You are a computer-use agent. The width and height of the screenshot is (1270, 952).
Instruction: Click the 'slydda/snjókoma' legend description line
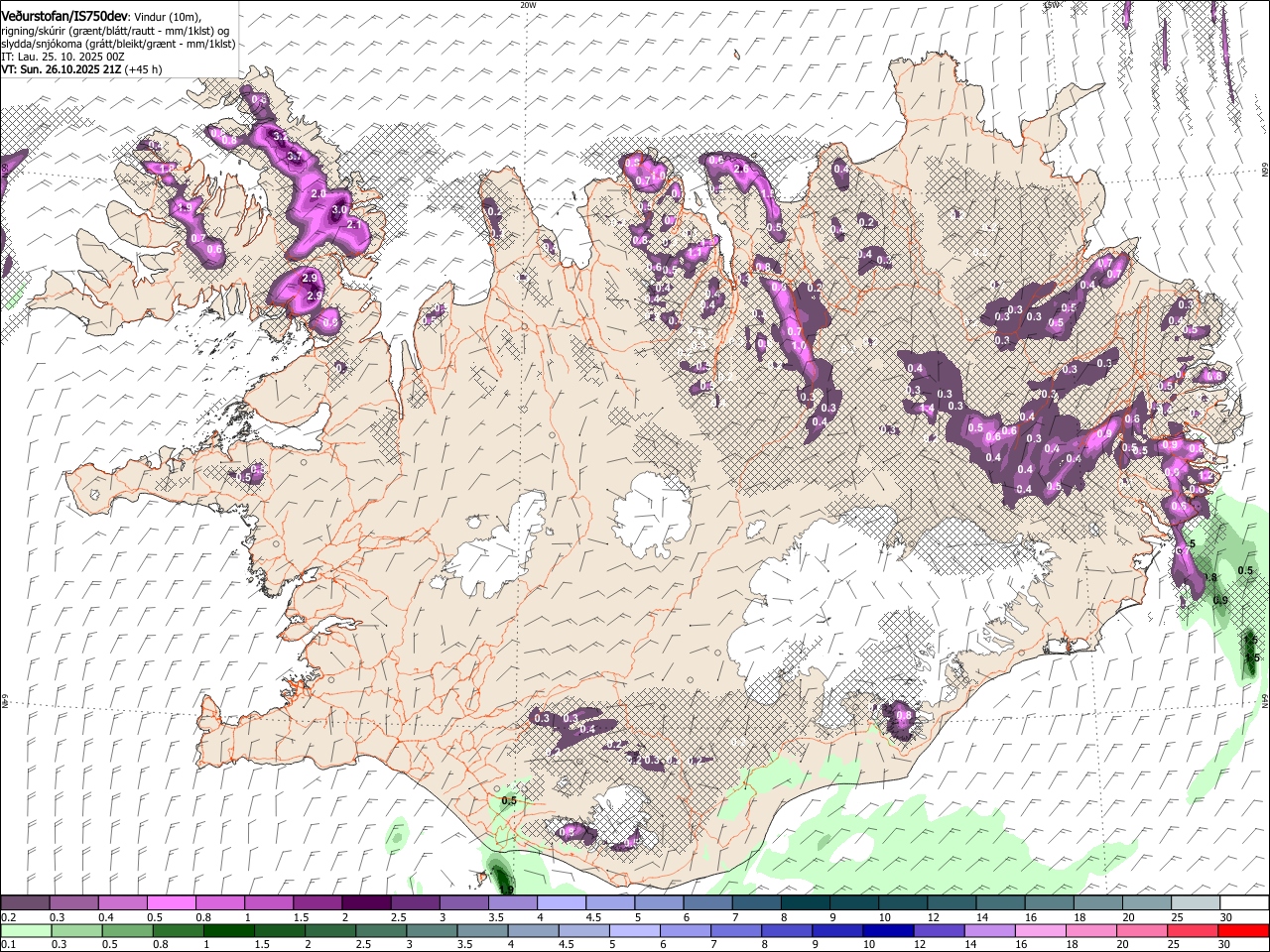click(x=118, y=44)
